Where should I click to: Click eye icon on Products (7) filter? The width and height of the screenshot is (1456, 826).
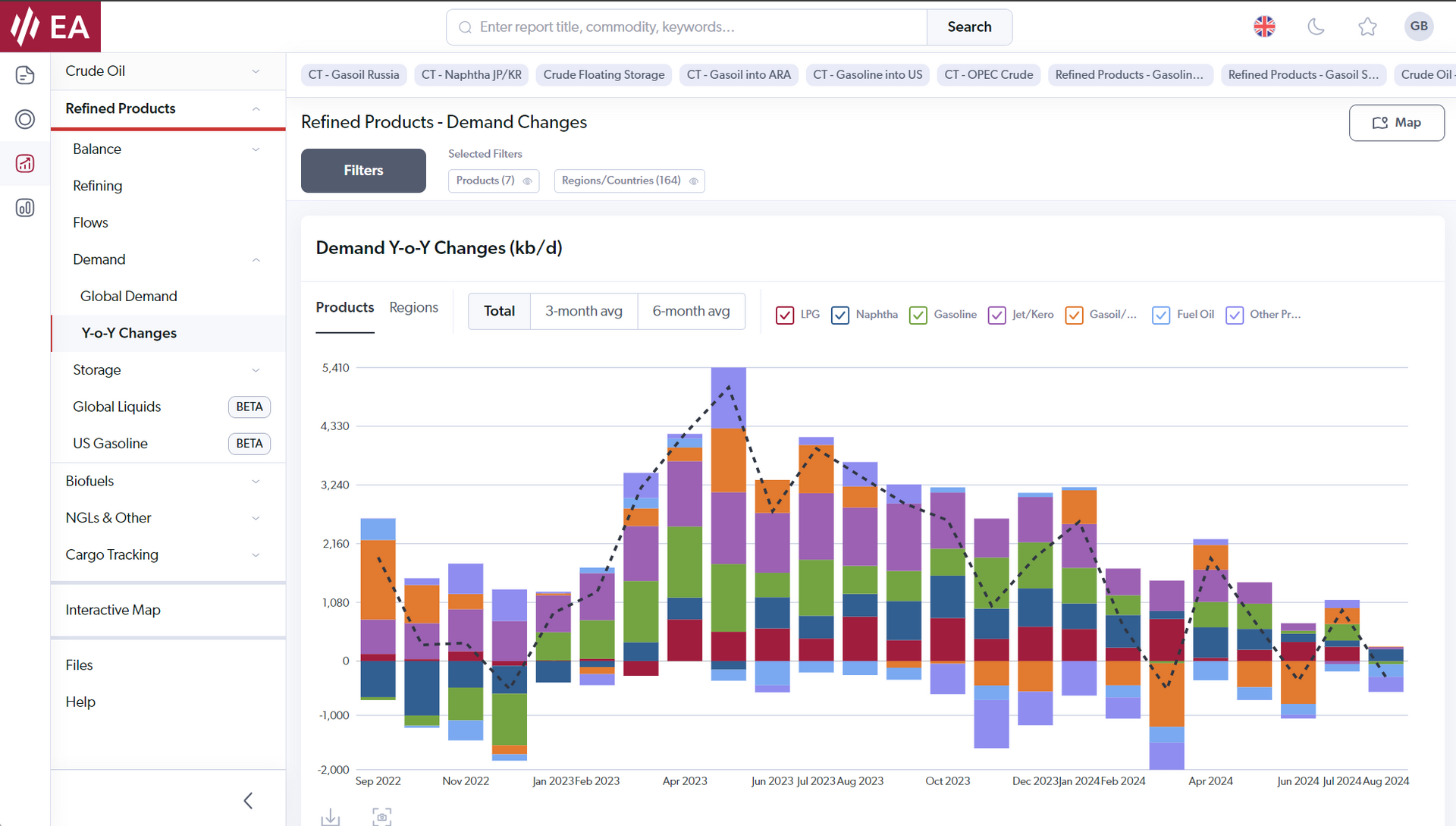click(527, 181)
